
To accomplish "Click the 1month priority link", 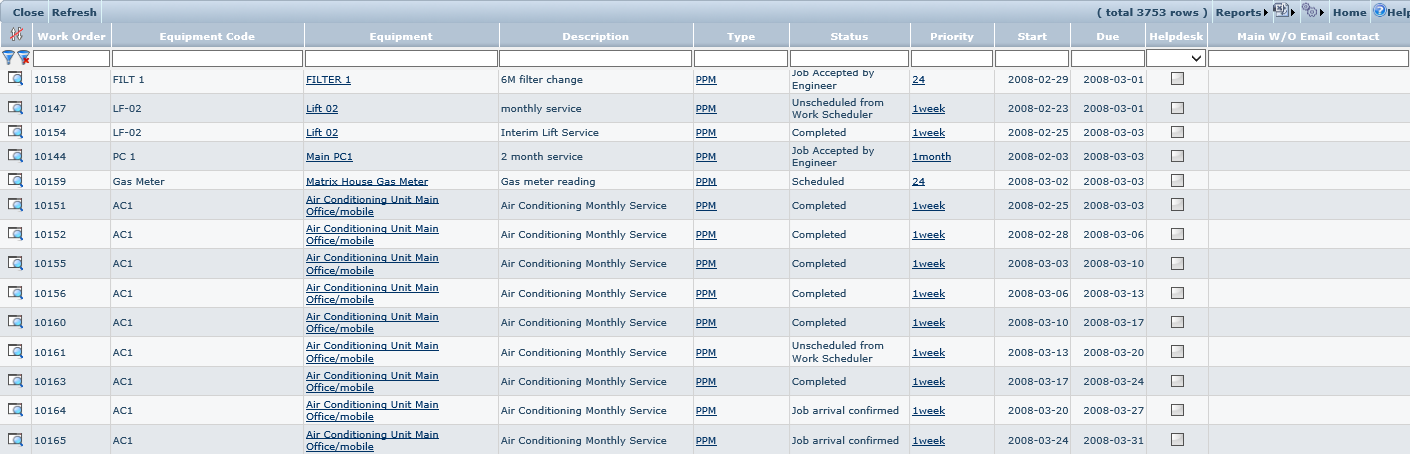I will click(931, 157).
